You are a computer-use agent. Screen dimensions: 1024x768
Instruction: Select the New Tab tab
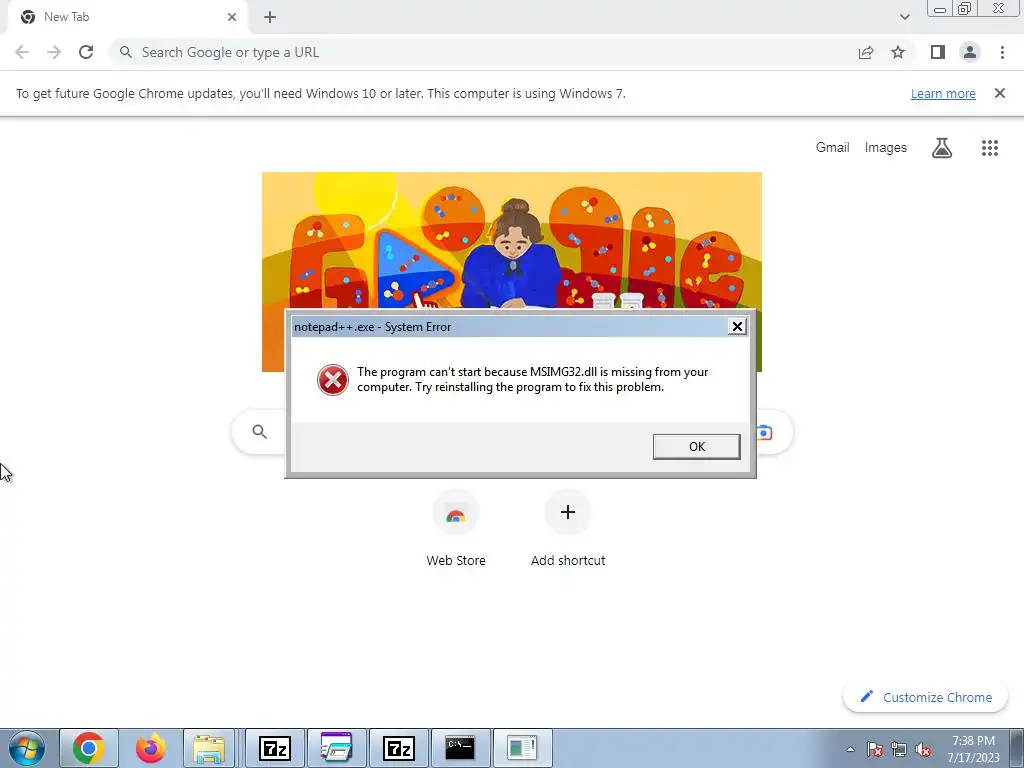127,17
